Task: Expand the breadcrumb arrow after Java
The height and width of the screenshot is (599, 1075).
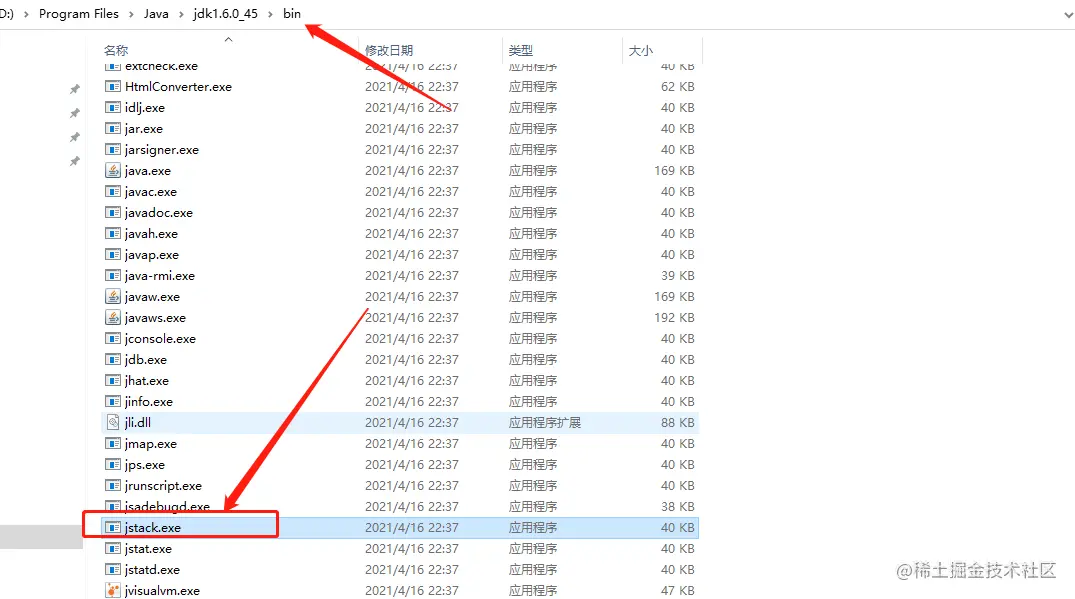Action: (x=181, y=14)
